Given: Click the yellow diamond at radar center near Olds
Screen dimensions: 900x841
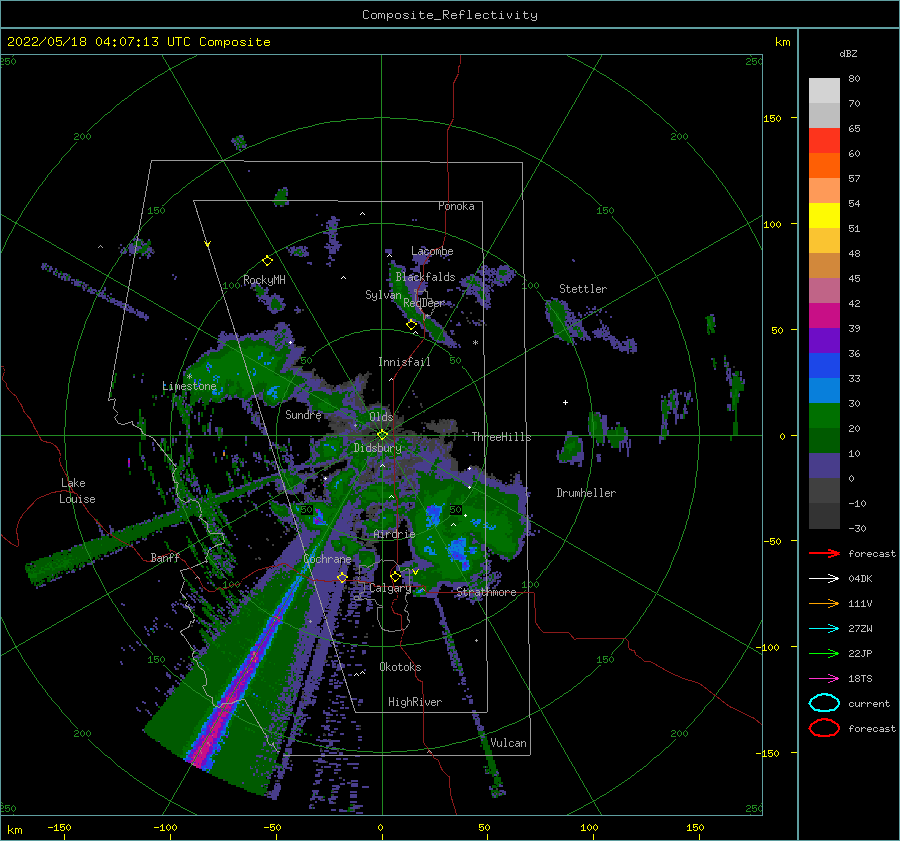Looking at the screenshot, I should [382, 435].
